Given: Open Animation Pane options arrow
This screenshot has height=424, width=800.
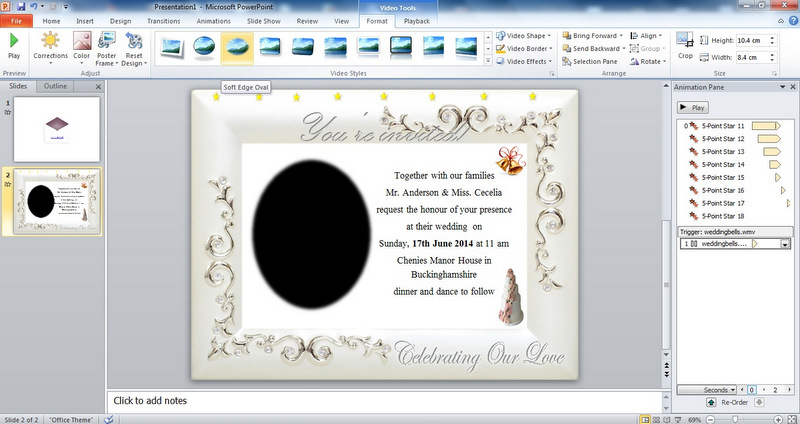Looking at the screenshot, I should [783, 87].
